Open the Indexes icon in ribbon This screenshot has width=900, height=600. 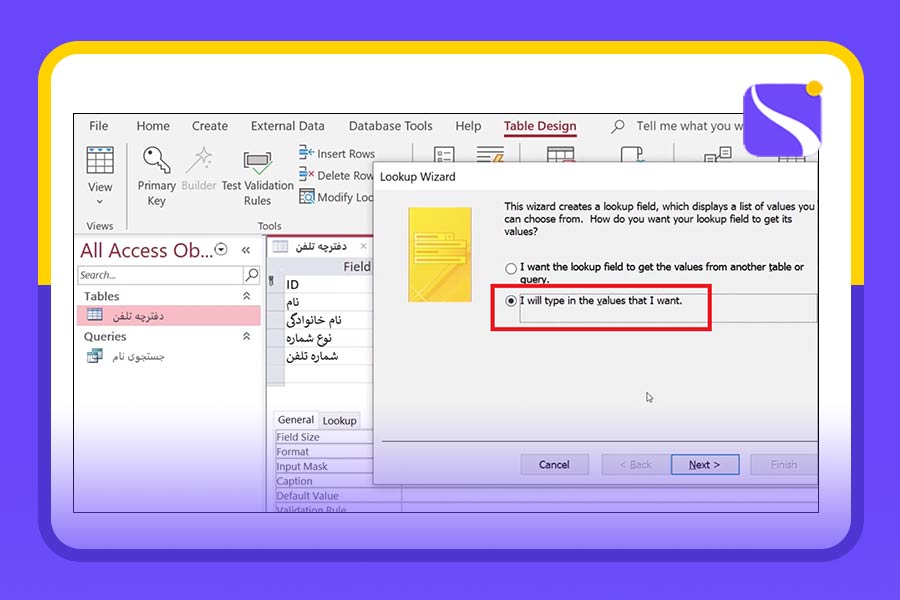point(490,154)
